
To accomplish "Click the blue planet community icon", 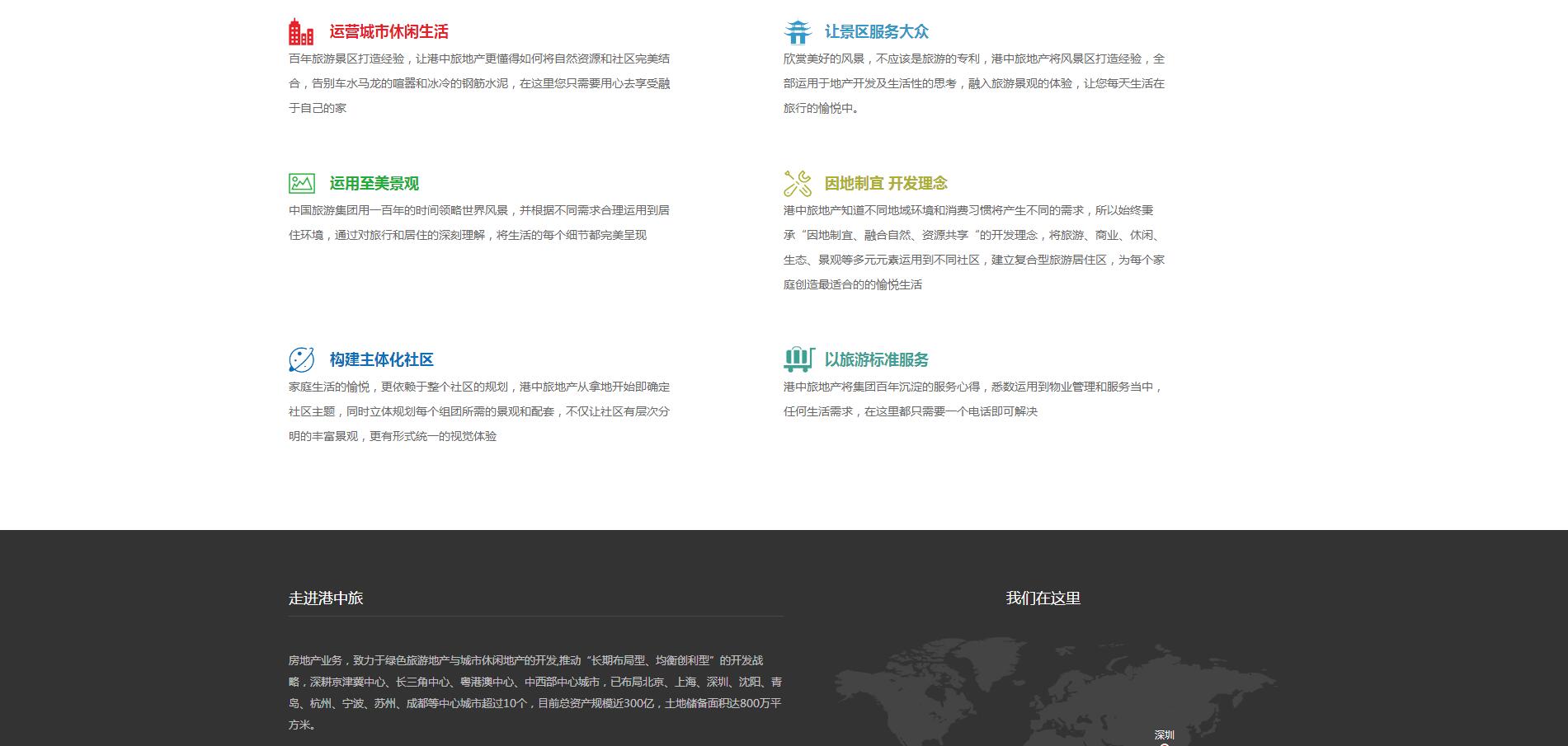I will coord(302,359).
